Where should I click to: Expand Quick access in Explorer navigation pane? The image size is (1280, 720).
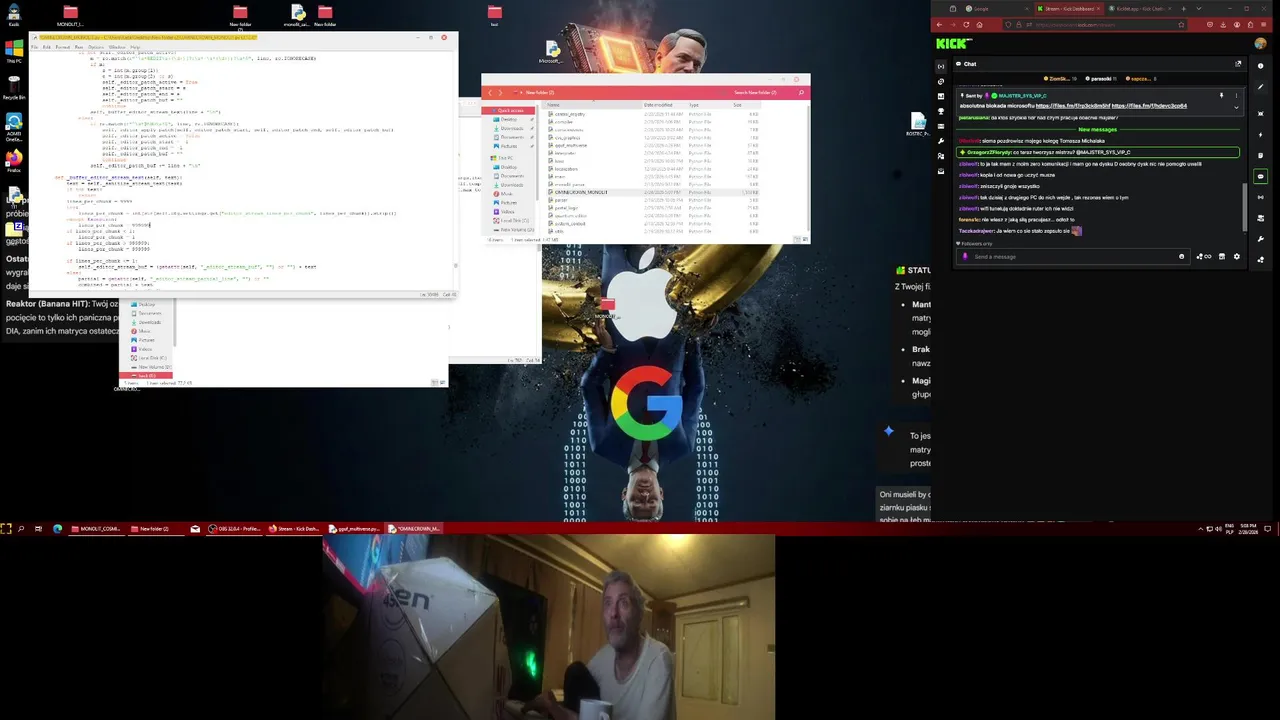click(x=510, y=110)
